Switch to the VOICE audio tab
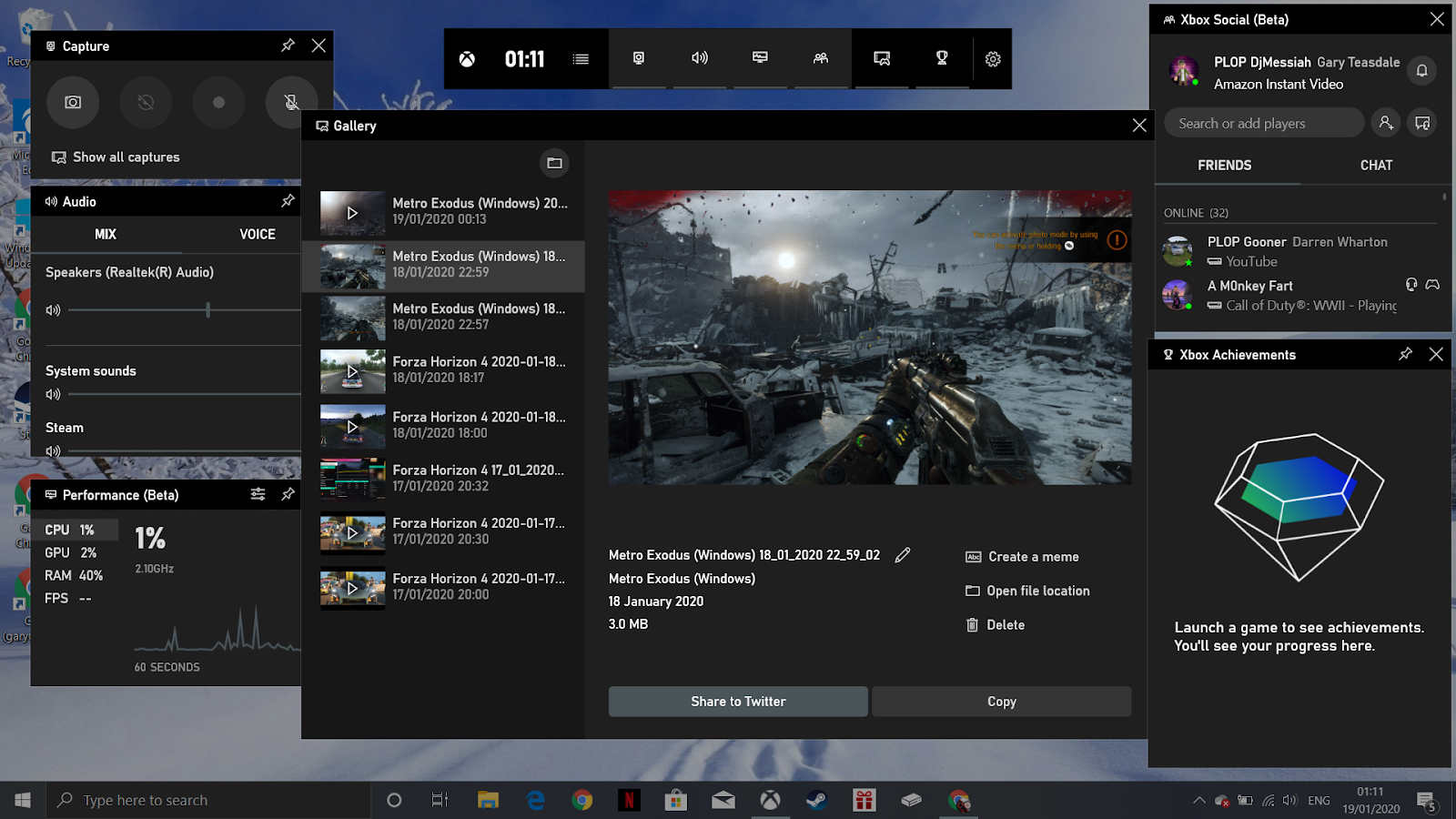The height and width of the screenshot is (819, 1456). coord(258,235)
